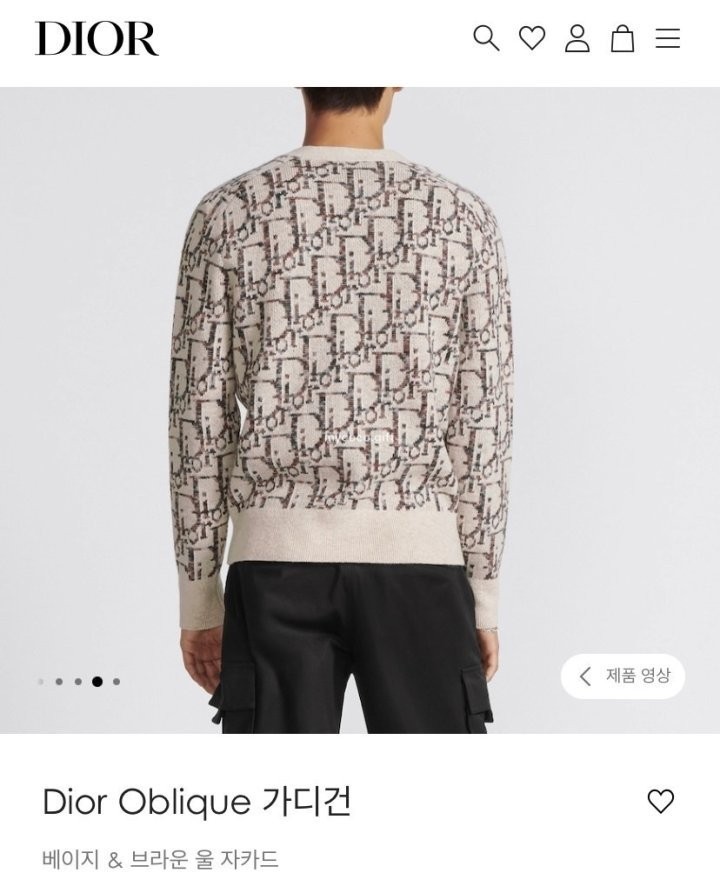Click the Dior Oblique 가디건 product title
This screenshot has width=720, height=873.
pyautogui.click(x=197, y=802)
